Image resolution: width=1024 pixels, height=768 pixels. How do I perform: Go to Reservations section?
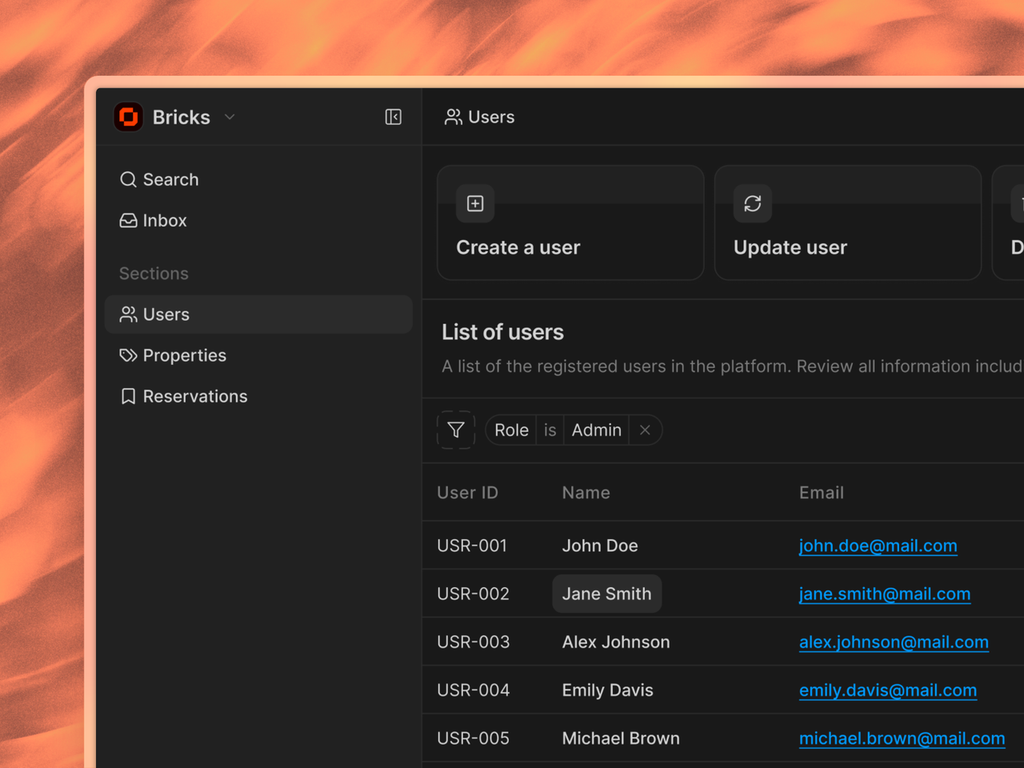coord(259,396)
